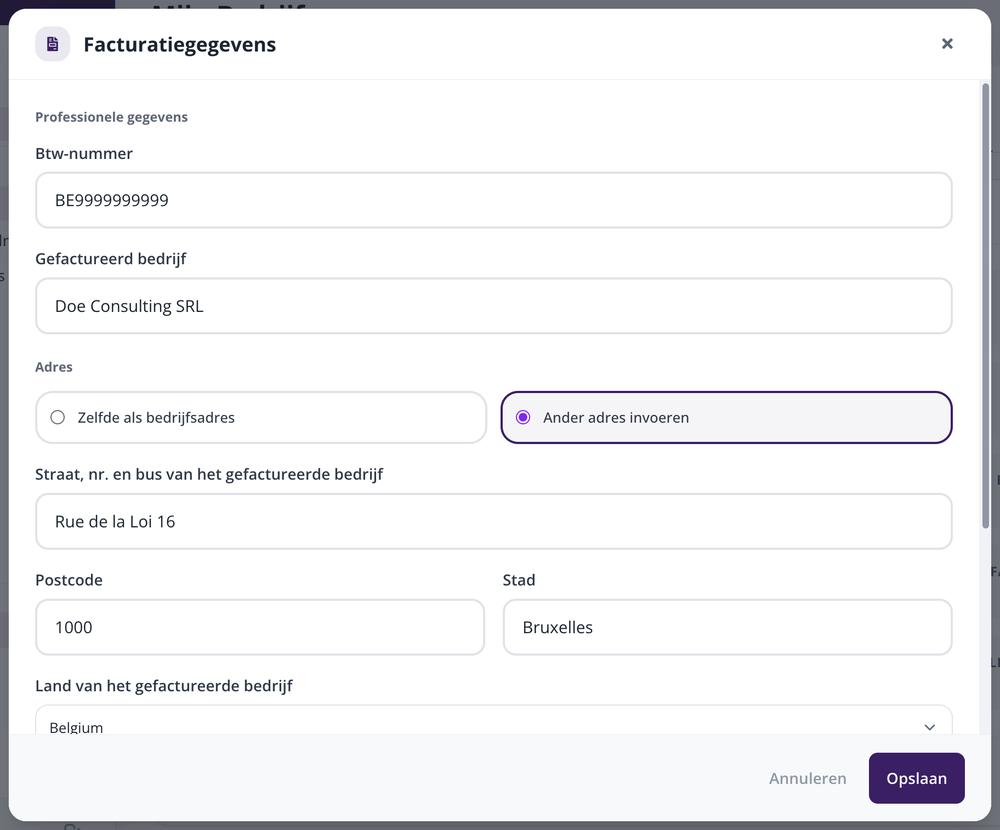Click the Stad label text
This screenshot has width=1000, height=830.
coord(518,580)
